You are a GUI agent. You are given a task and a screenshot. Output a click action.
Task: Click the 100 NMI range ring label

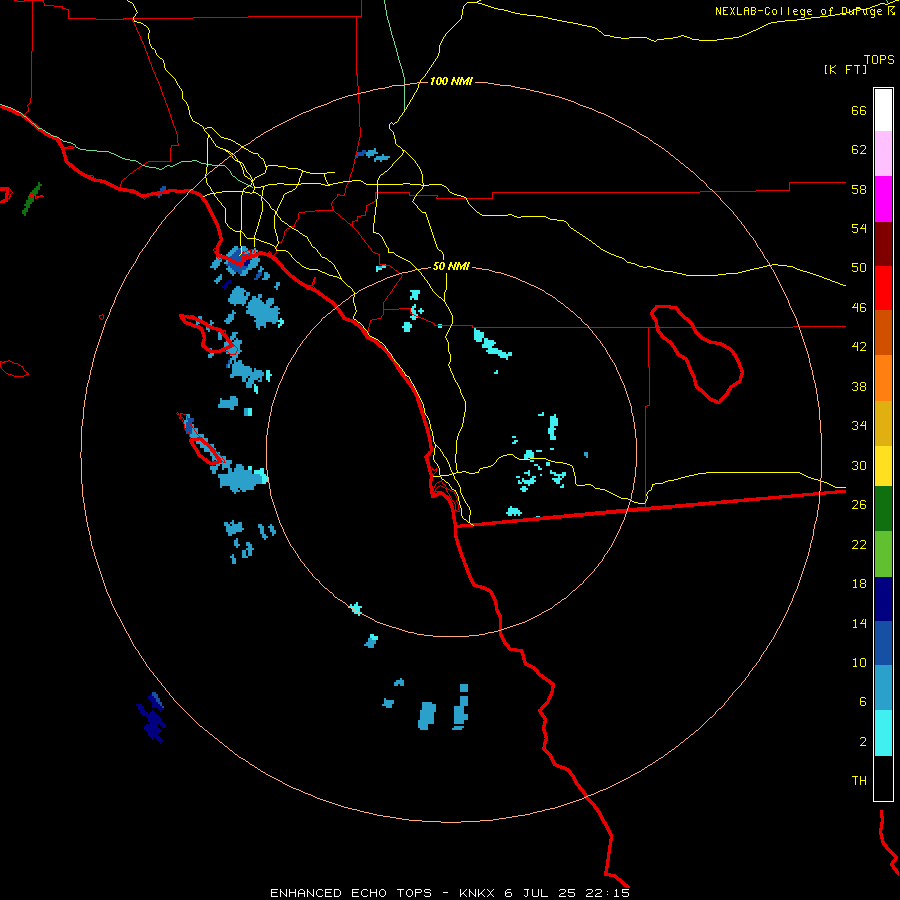tap(451, 82)
